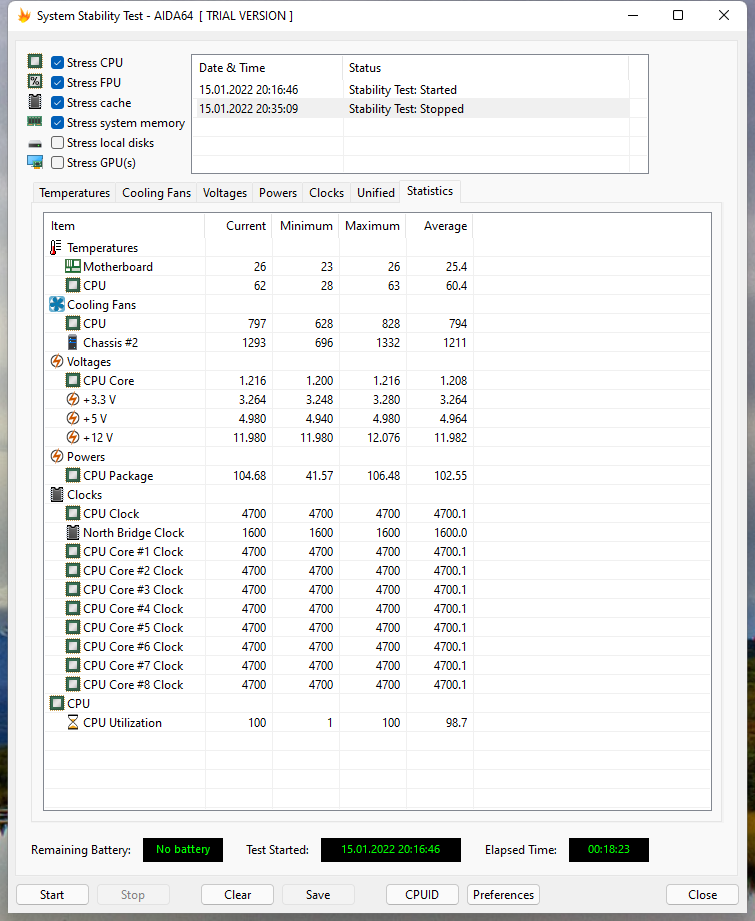Click the Clear button
The width and height of the screenshot is (755, 921).
[237, 895]
